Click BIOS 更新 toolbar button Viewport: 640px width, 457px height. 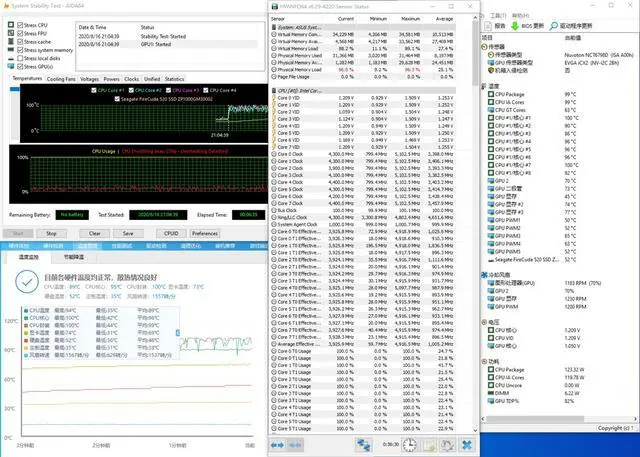527,26
